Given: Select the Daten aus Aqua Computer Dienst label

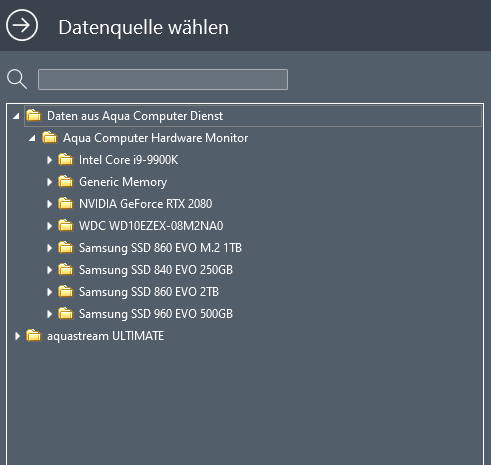Looking at the screenshot, I should pos(135,116).
